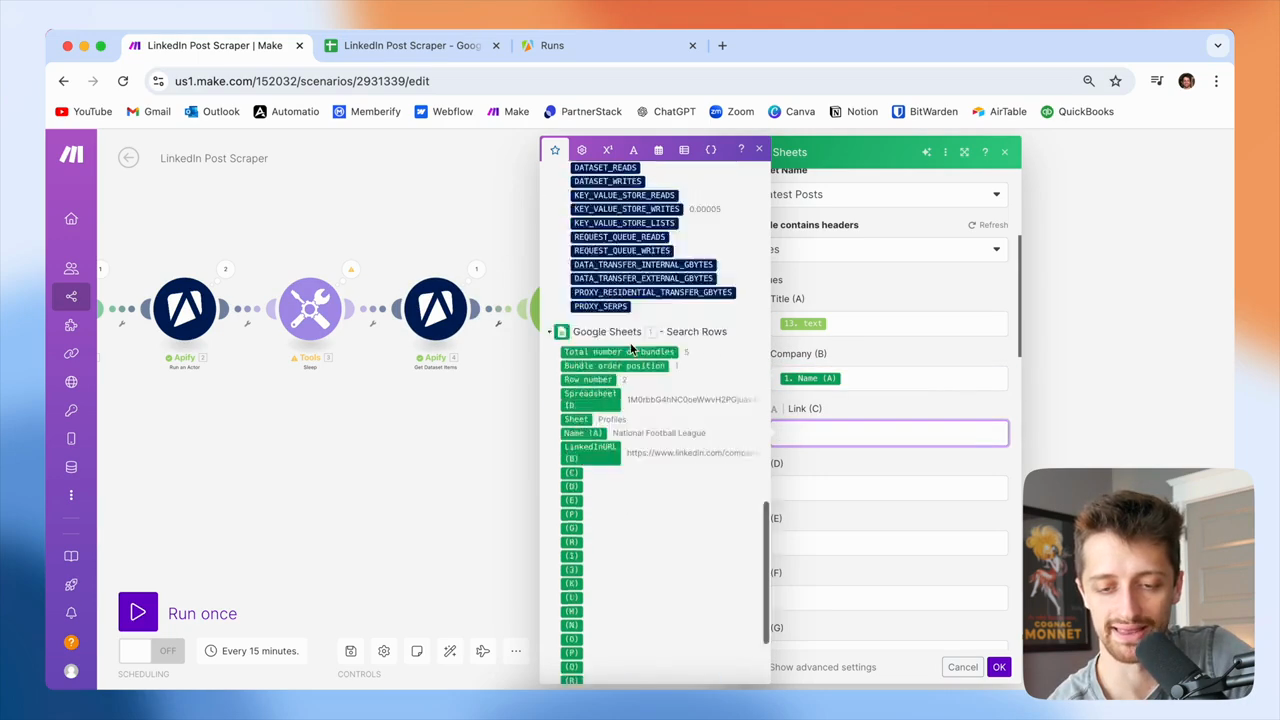
Task: Open the Notifications bell icon
Action: coord(71,613)
